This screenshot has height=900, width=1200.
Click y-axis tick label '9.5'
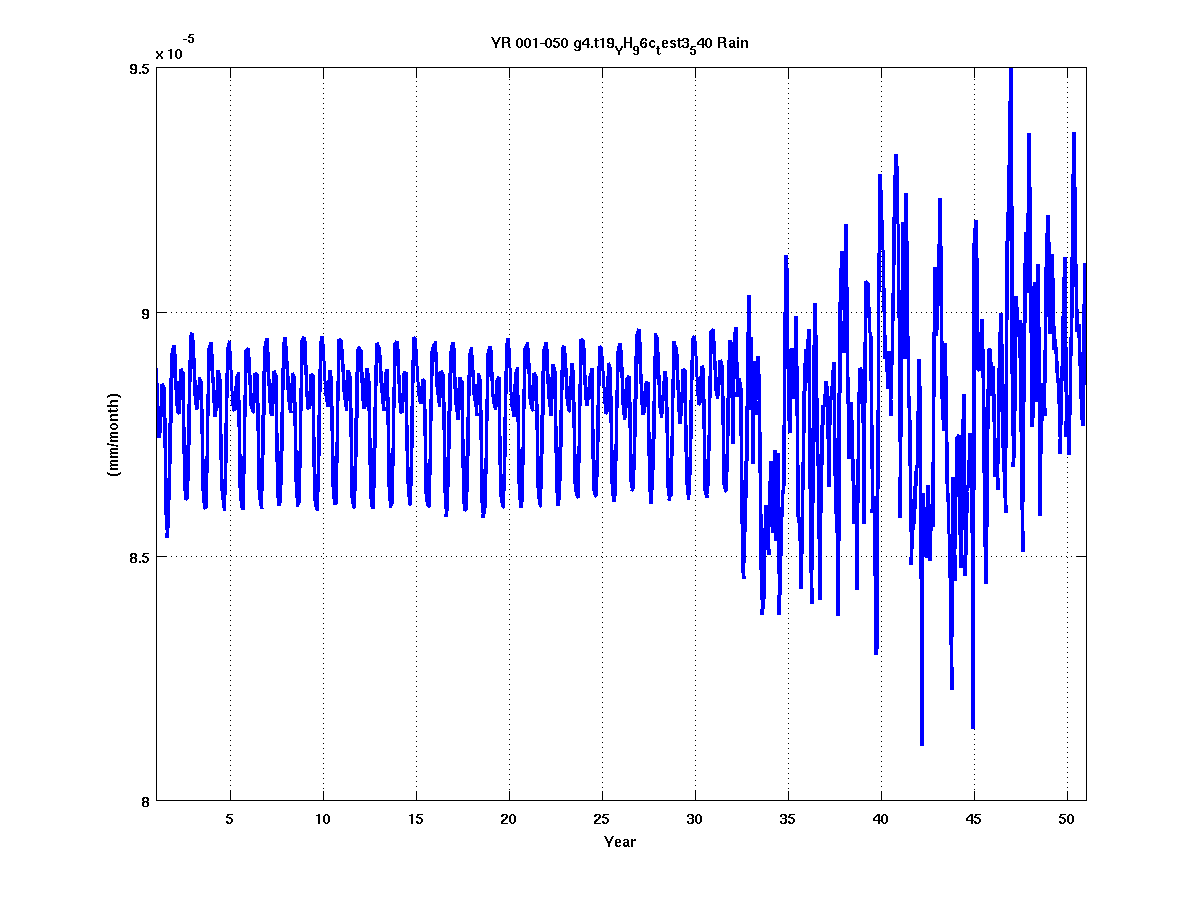pyautogui.click(x=138, y=69)
